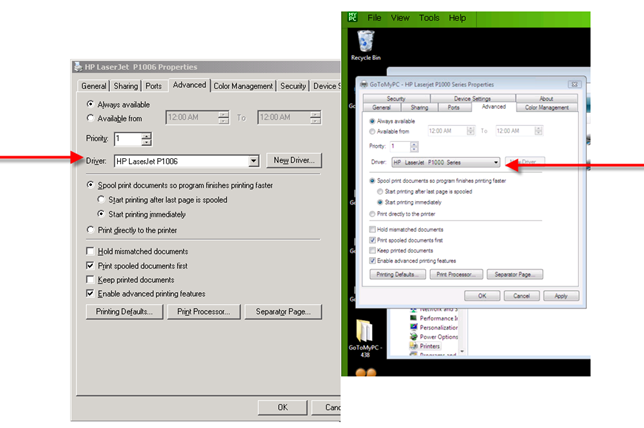Open Power Options in Control Panel list
644x428 pixels.
434,336
